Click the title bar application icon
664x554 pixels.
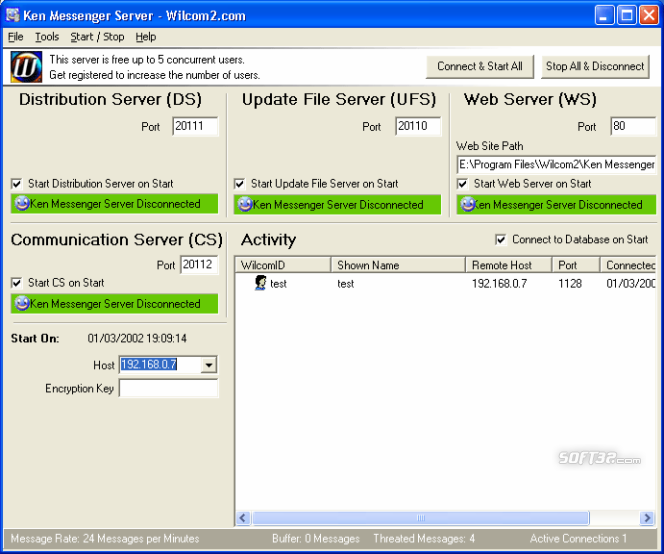13,15
